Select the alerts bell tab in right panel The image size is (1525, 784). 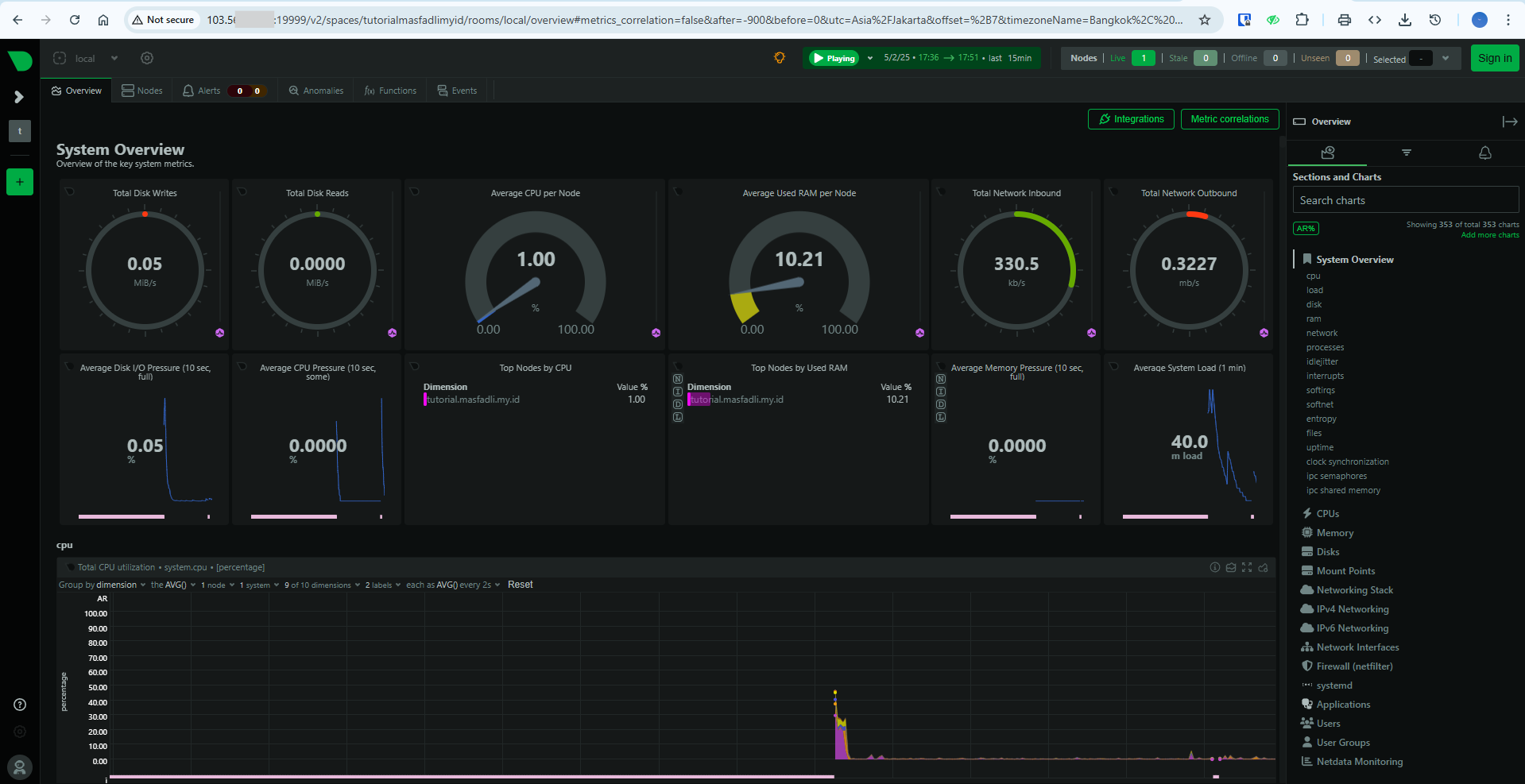point(1484,153)
